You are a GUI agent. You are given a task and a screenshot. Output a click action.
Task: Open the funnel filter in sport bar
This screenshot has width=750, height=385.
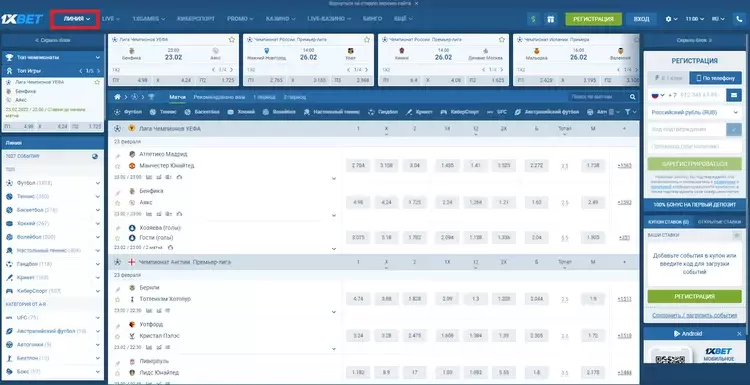coord(630,112)
